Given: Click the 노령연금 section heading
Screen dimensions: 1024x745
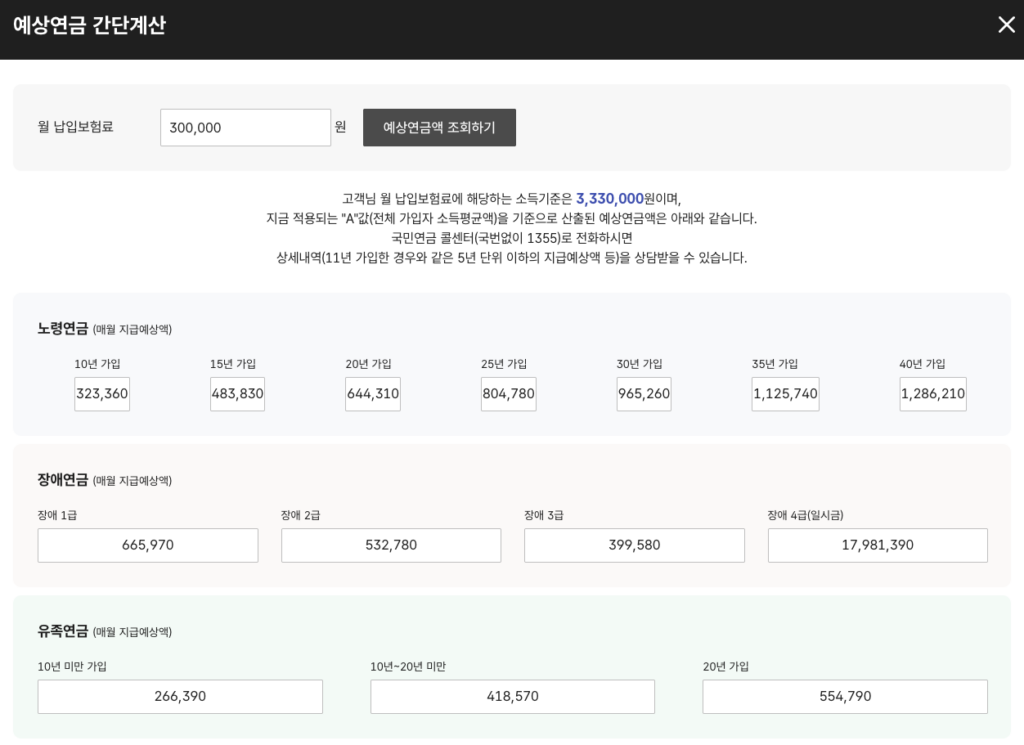Looking at the screenshot, I should [63, 328].
